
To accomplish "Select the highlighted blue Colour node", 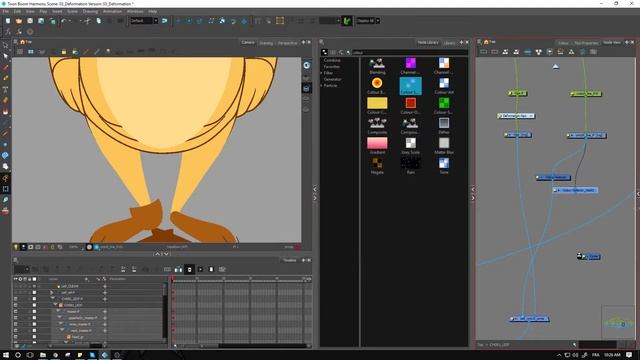I will 410,86.
